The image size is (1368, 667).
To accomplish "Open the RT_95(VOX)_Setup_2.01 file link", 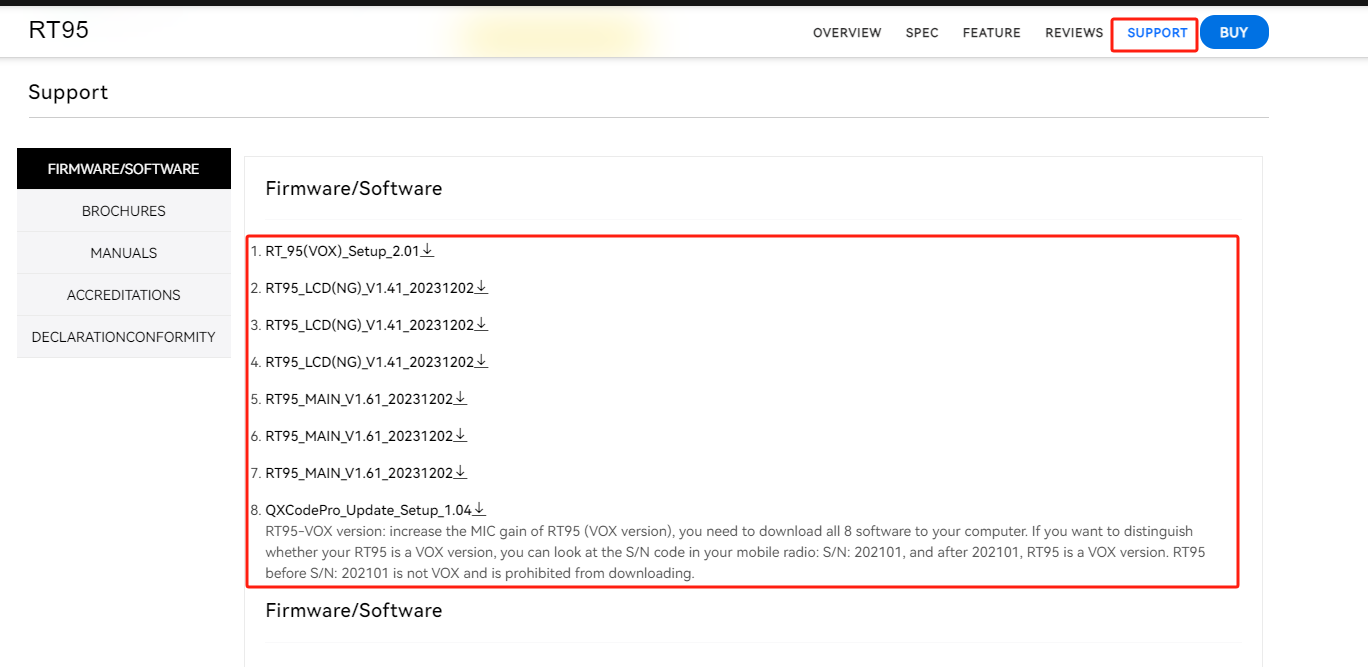I will pos(342,252).
